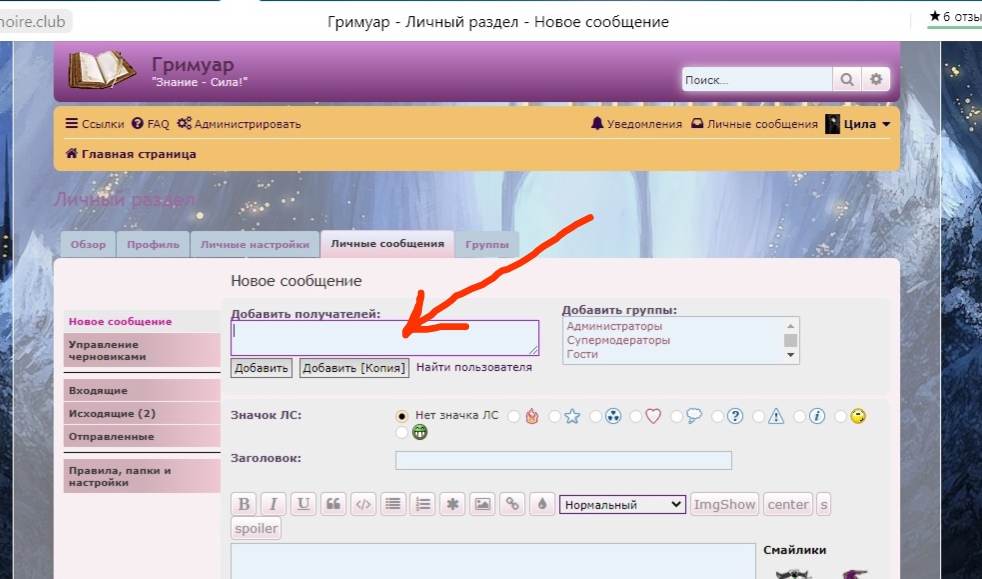
Task: Select the italic formatting icon
Action: (x=273, y=503)
